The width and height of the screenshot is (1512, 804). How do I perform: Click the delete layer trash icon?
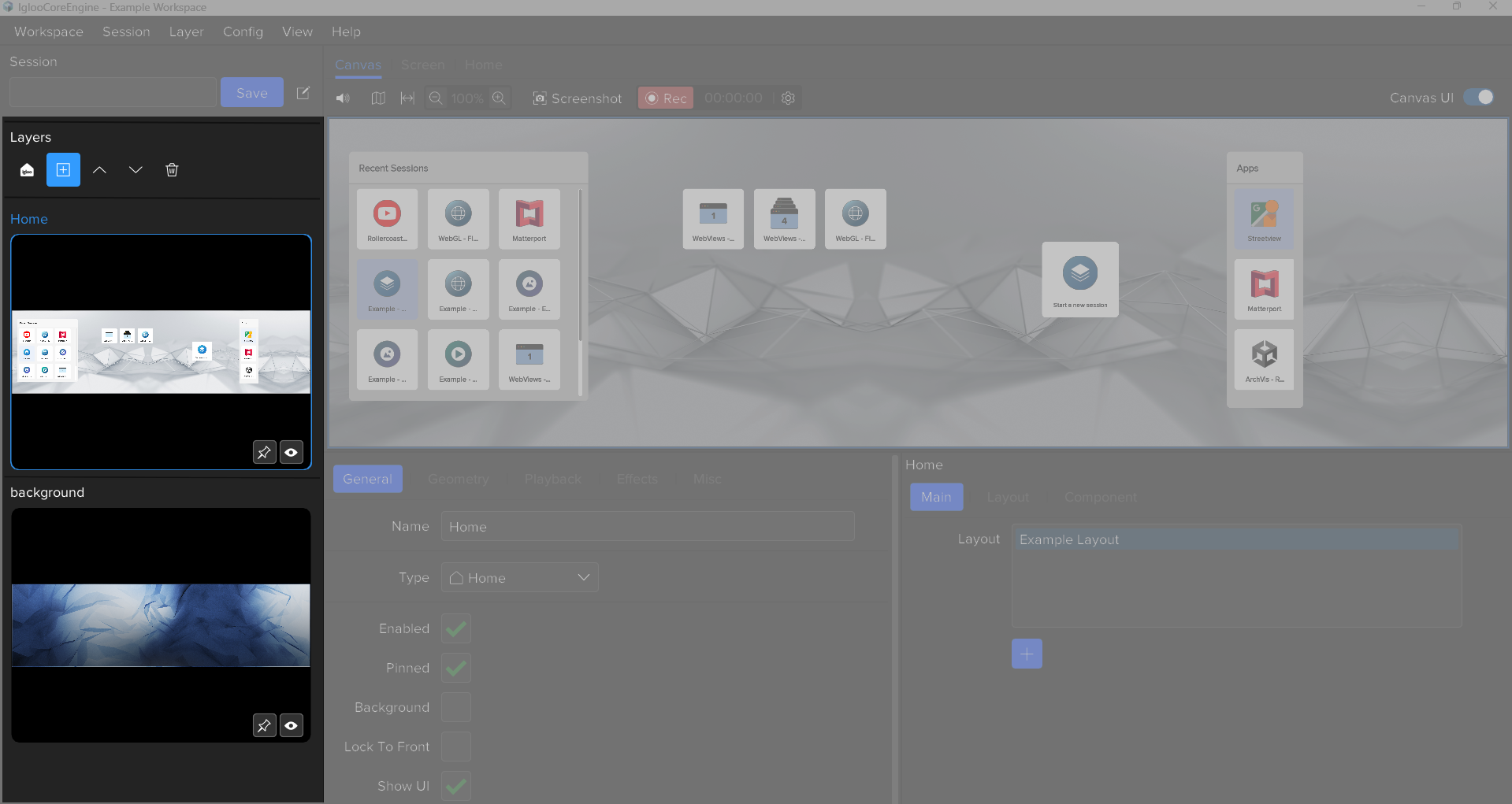[x=172, y=170]
